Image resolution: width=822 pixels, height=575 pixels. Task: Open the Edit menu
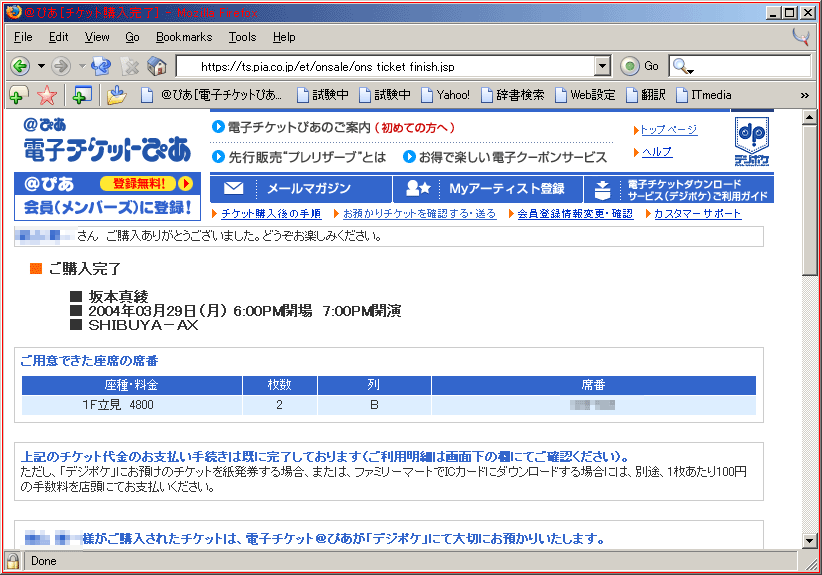point(58,37)
